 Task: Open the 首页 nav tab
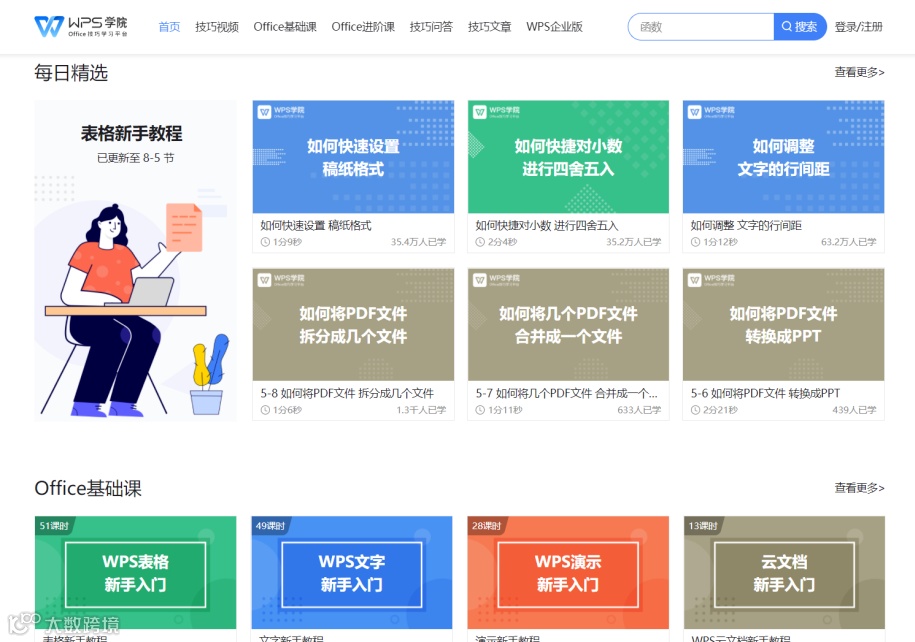tap(169, 27)
